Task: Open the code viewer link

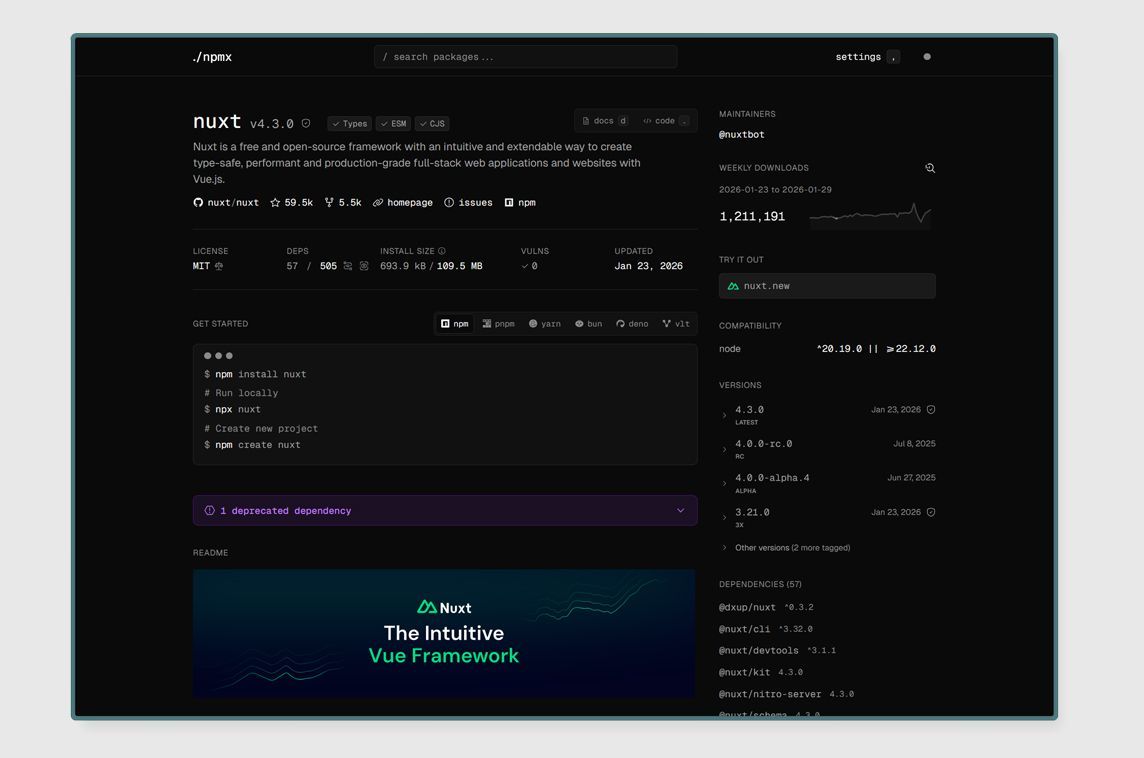Action: 665,121
